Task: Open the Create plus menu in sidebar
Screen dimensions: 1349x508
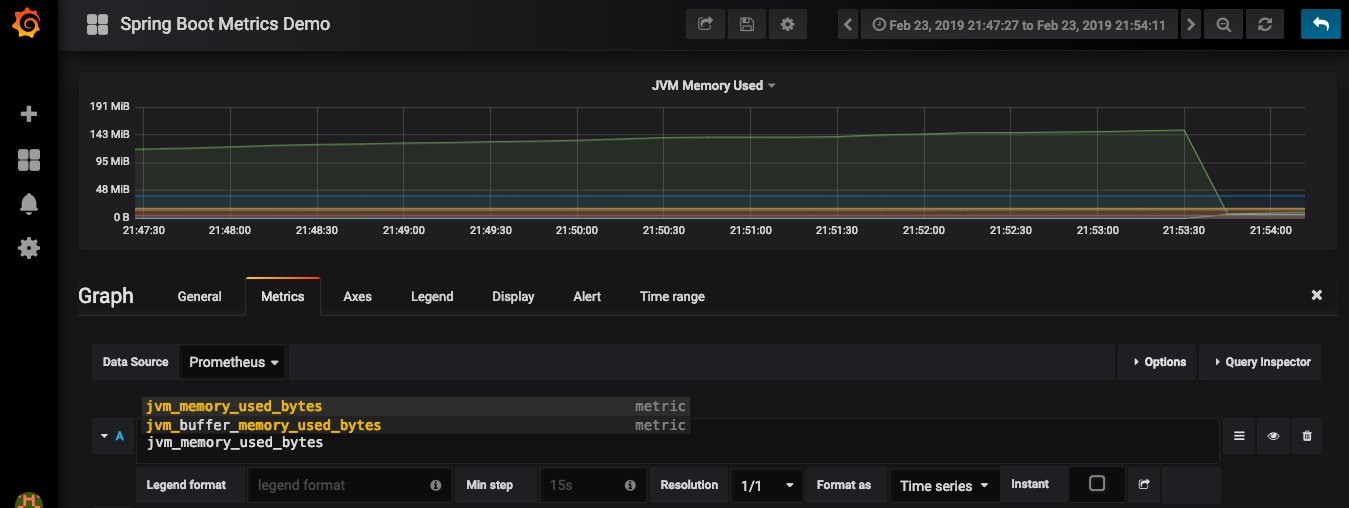Action: click(29, 114)
